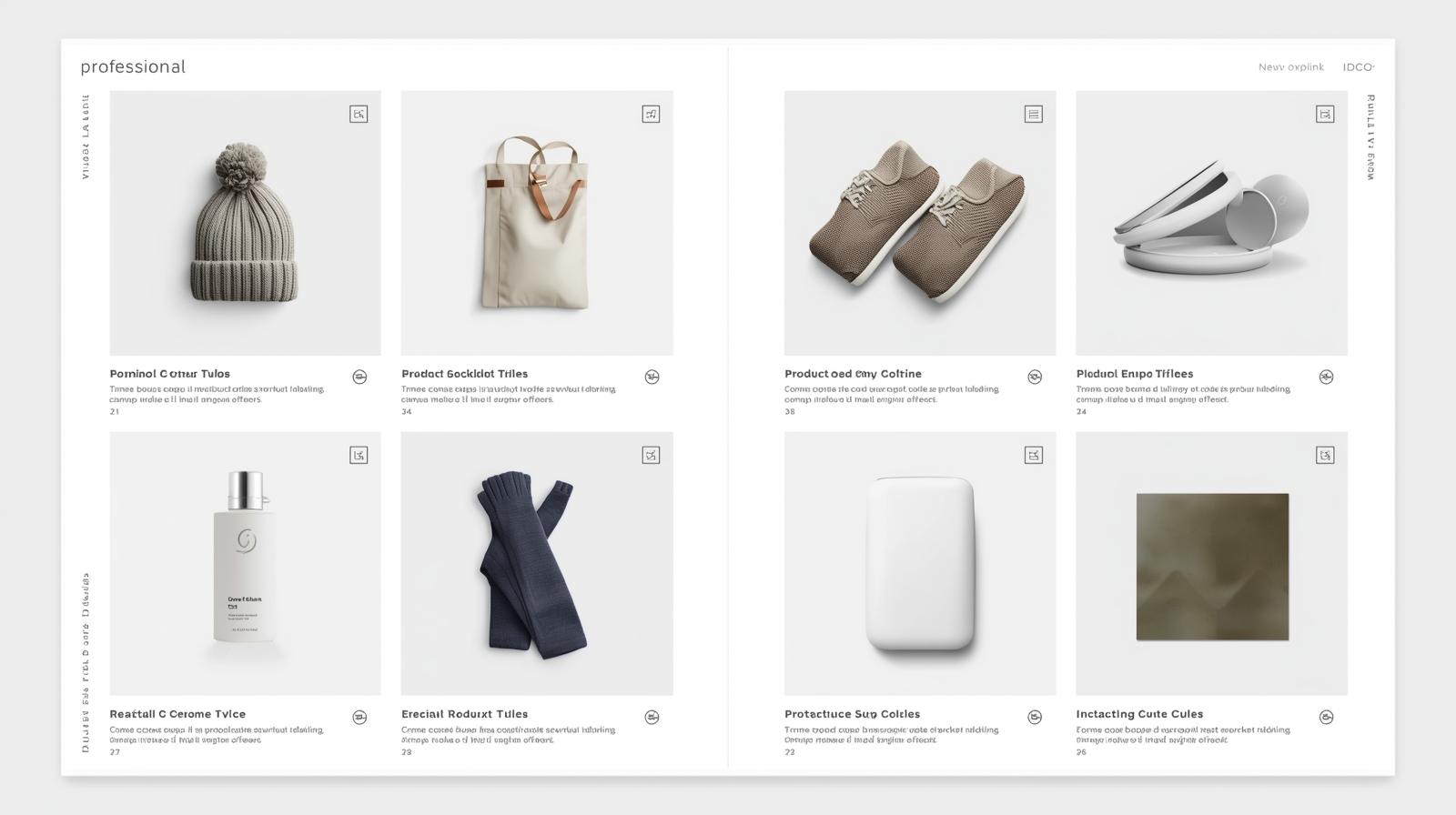Click the corner icon on the tote bag card

pos(651,114)
